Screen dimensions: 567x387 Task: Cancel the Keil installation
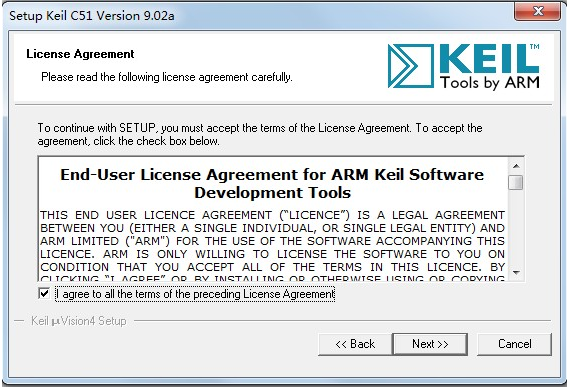coord(515,344)
